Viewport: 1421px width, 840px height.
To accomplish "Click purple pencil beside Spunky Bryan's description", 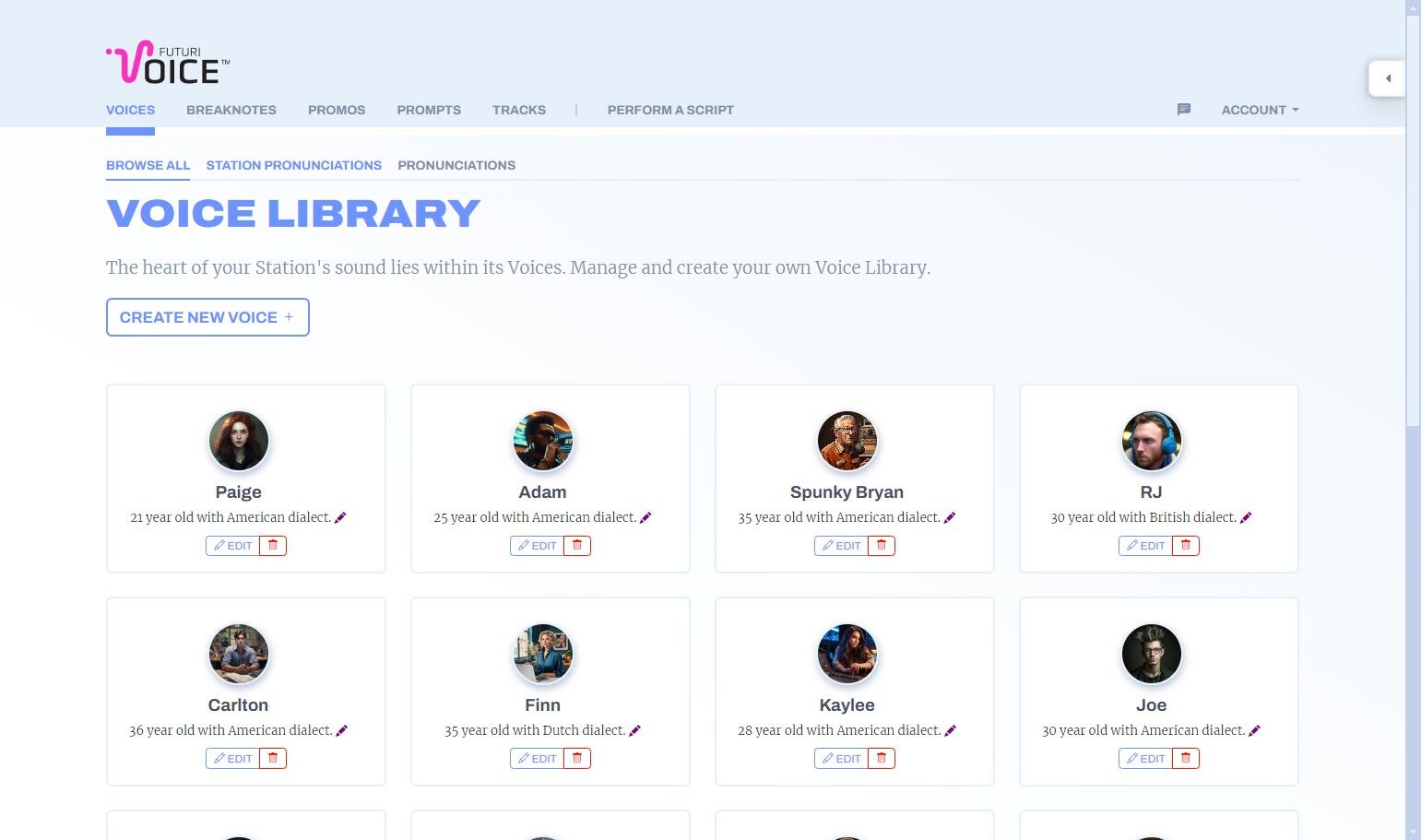I will [x=950, y=517].
